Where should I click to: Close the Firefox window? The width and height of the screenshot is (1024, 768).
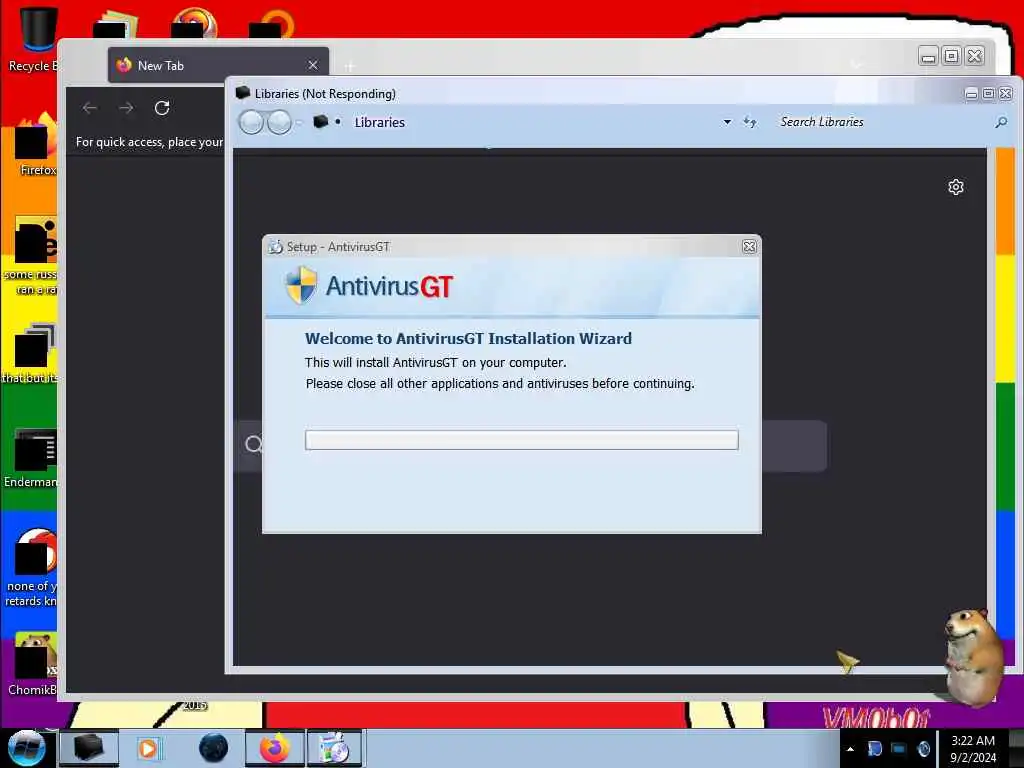pos(974,57)
